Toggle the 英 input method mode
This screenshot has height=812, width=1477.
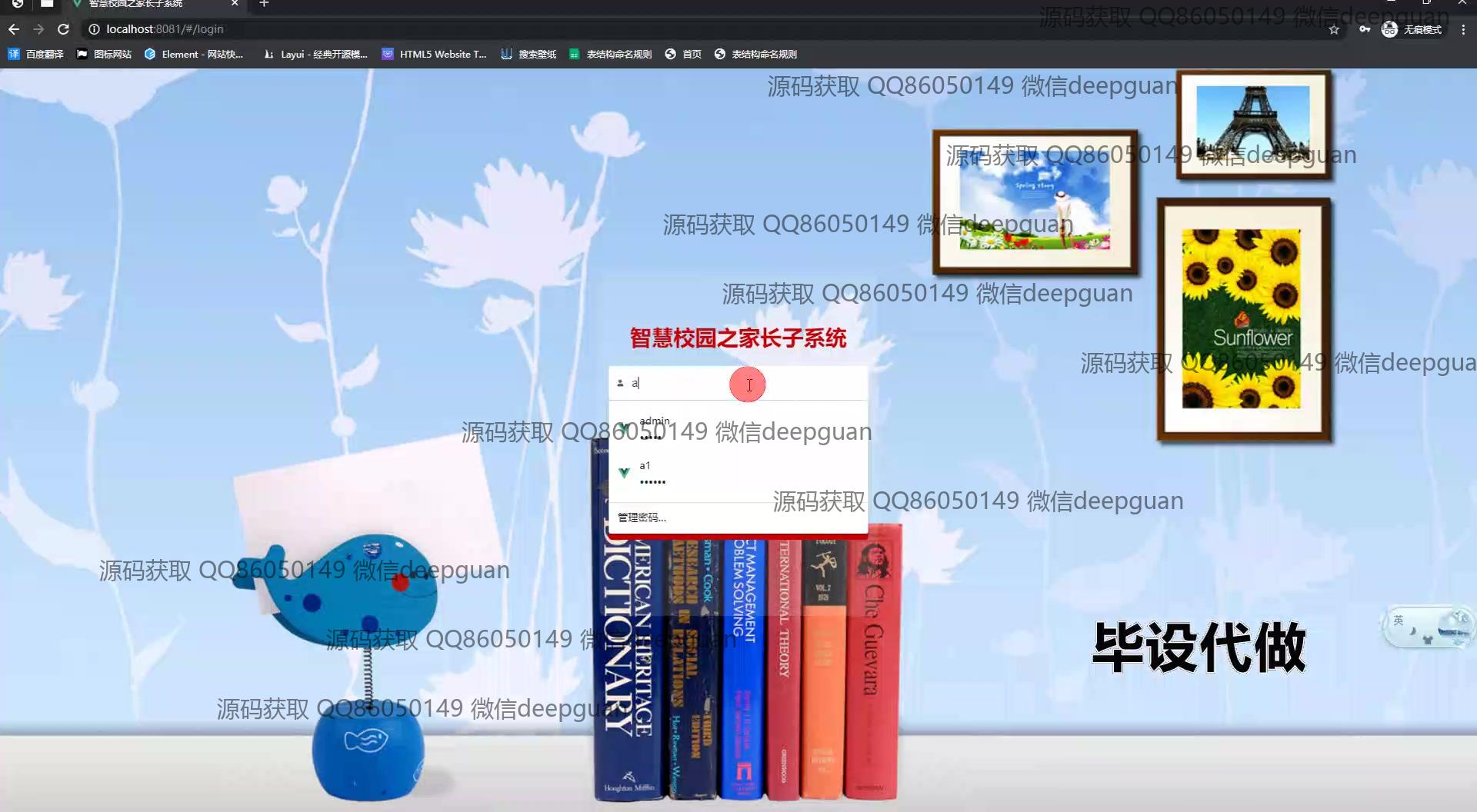(1399, 620)
